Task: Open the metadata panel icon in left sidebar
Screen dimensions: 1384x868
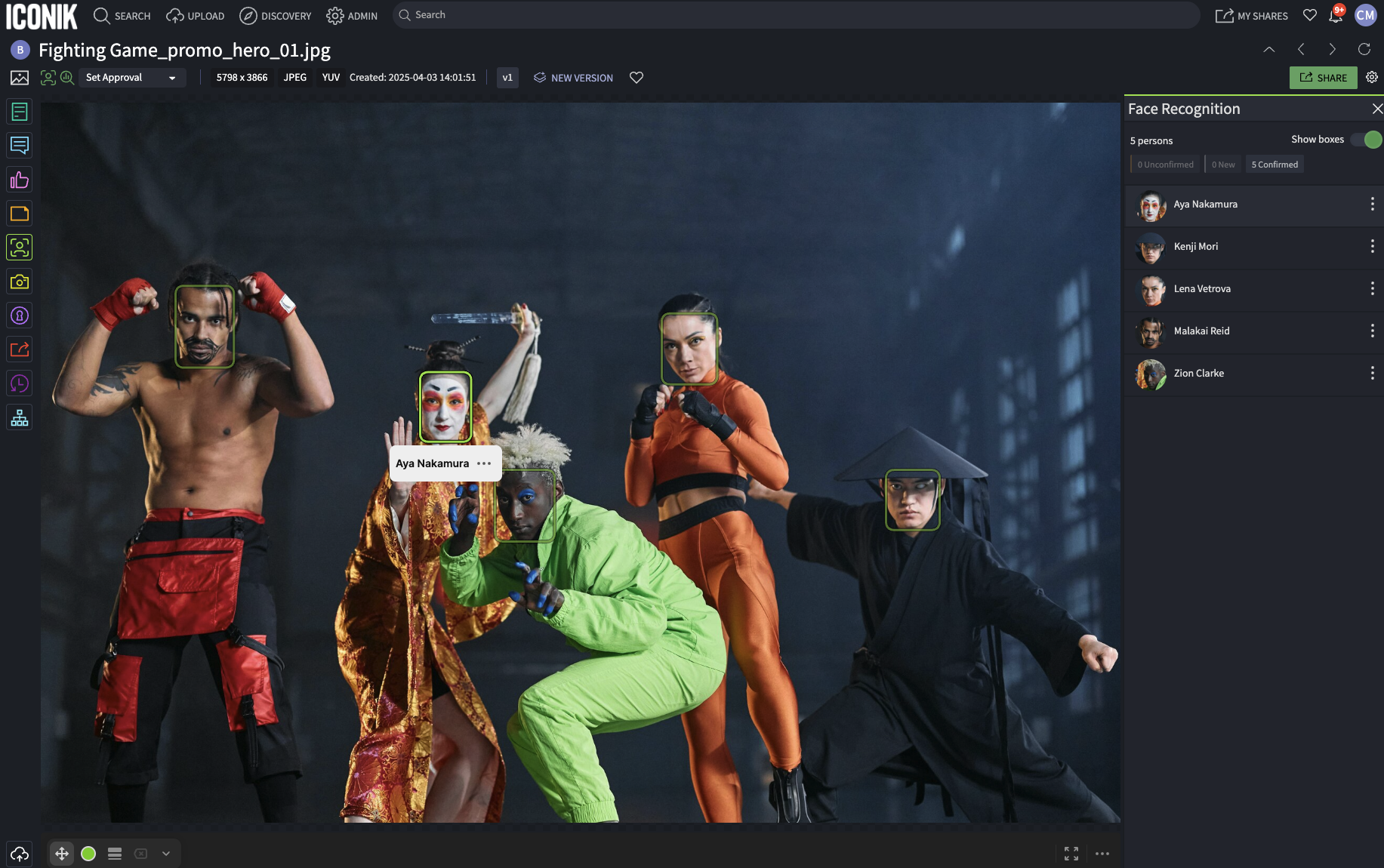Action: click(x=20, y=112)
